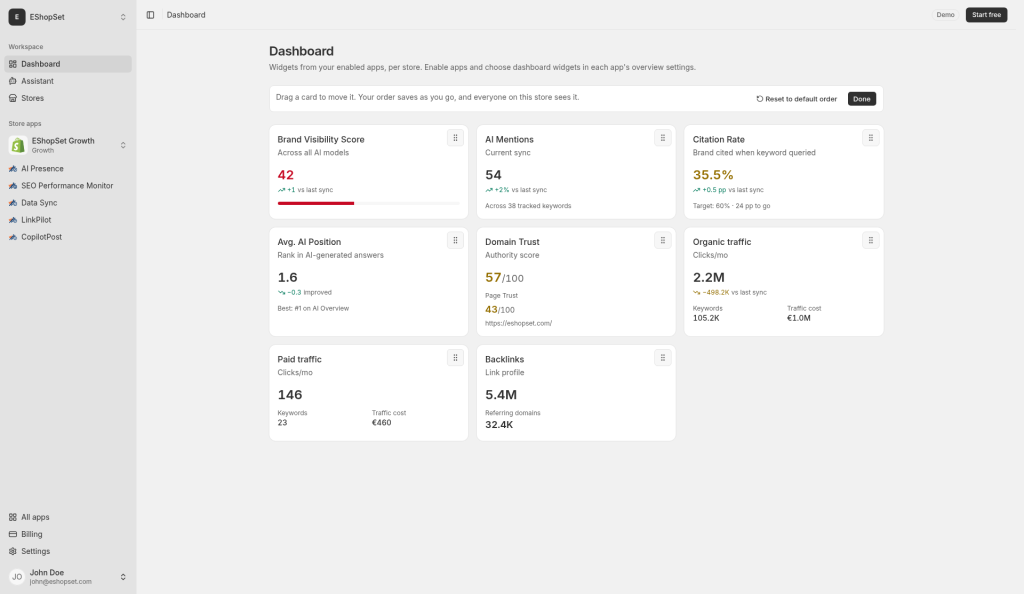Click the Keywords 105.2K value
1024x594 pixels.
pos(706,319)
